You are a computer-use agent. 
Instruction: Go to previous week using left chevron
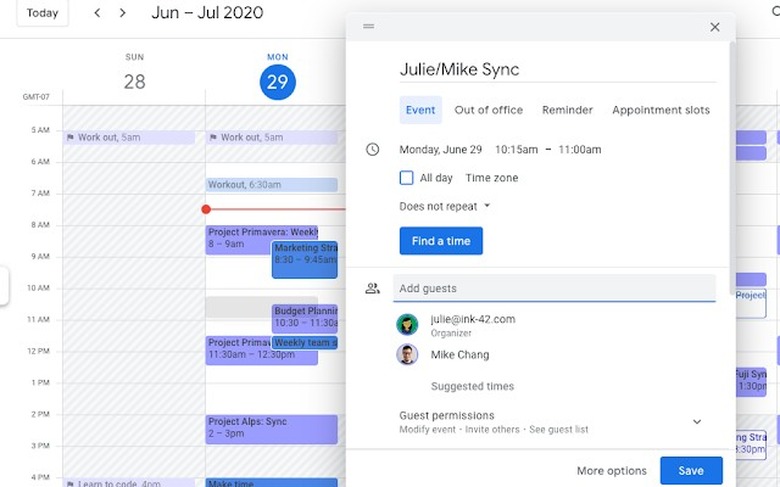coord(97,13)
